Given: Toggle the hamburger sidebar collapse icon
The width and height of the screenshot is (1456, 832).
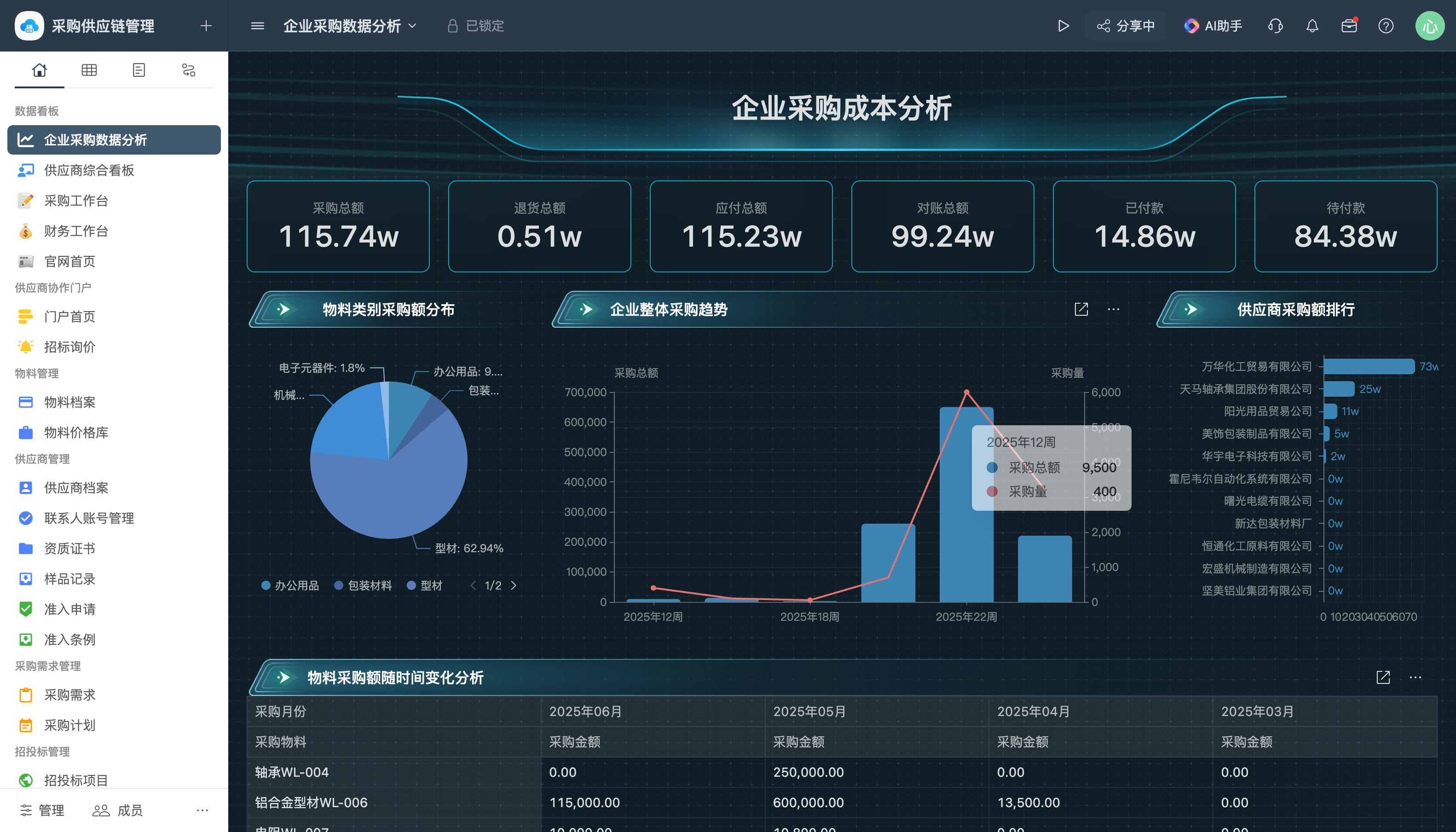Looking at the screenshot, I should [257, 26].
